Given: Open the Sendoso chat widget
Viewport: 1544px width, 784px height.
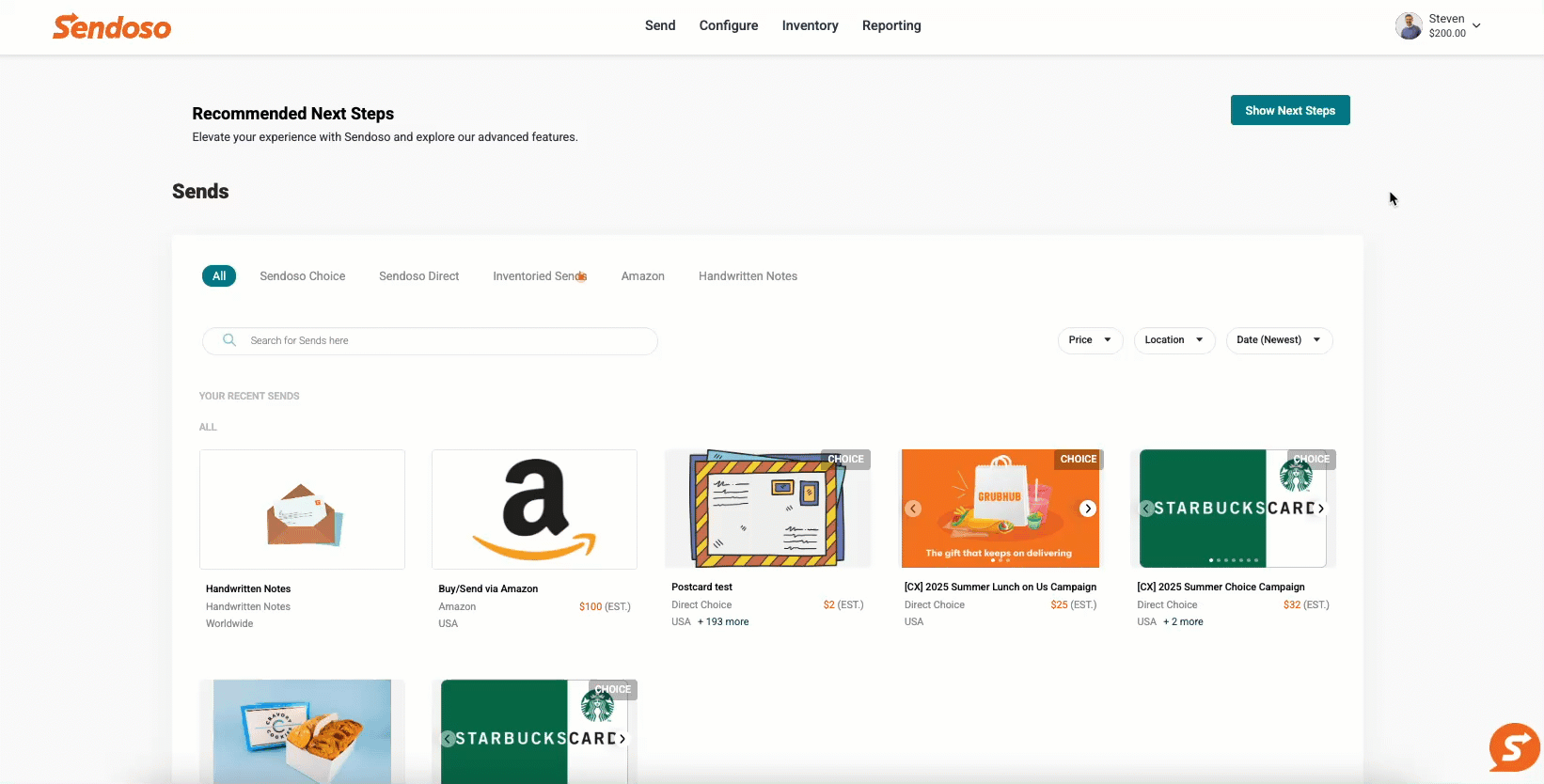Looking at the screenshot, I should (1514, 747).
